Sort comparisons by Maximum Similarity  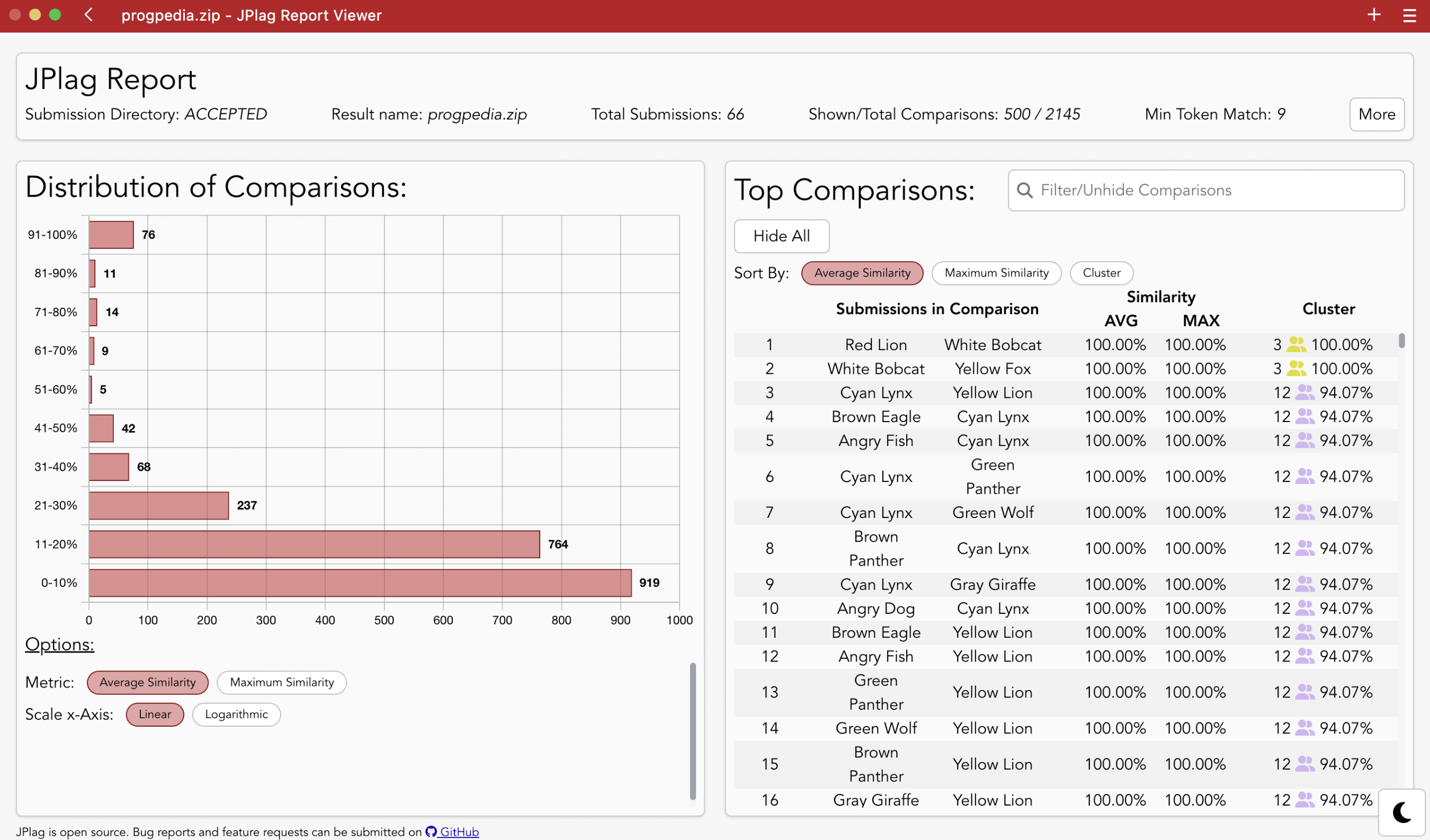(x=996, y=273)
